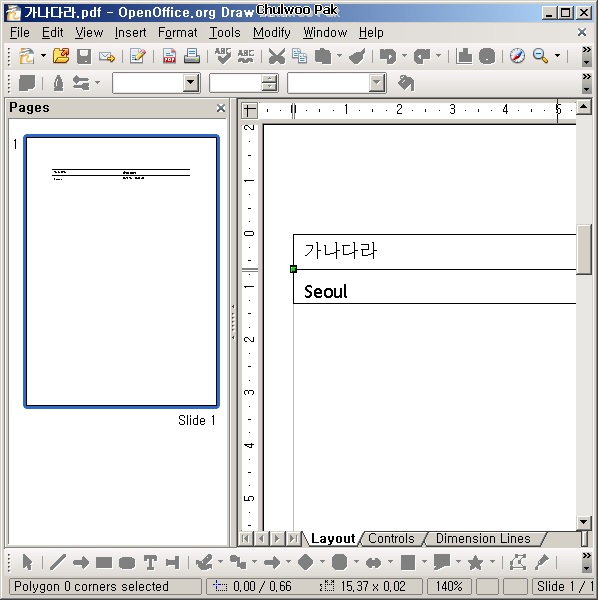
Task: Switch to the Controls layer tab
Action: click(391, 538)
